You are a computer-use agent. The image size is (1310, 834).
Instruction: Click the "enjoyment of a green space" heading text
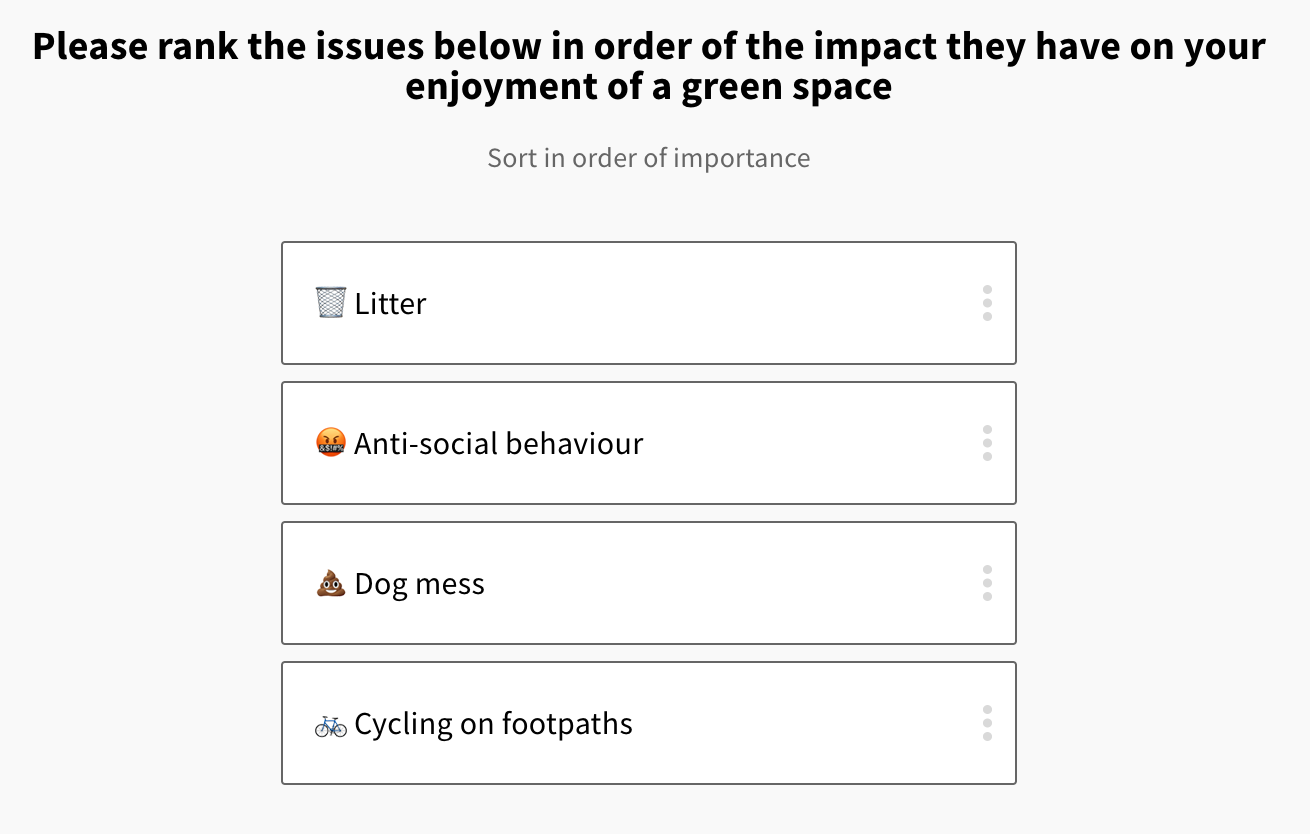click(x=648, y=86)
